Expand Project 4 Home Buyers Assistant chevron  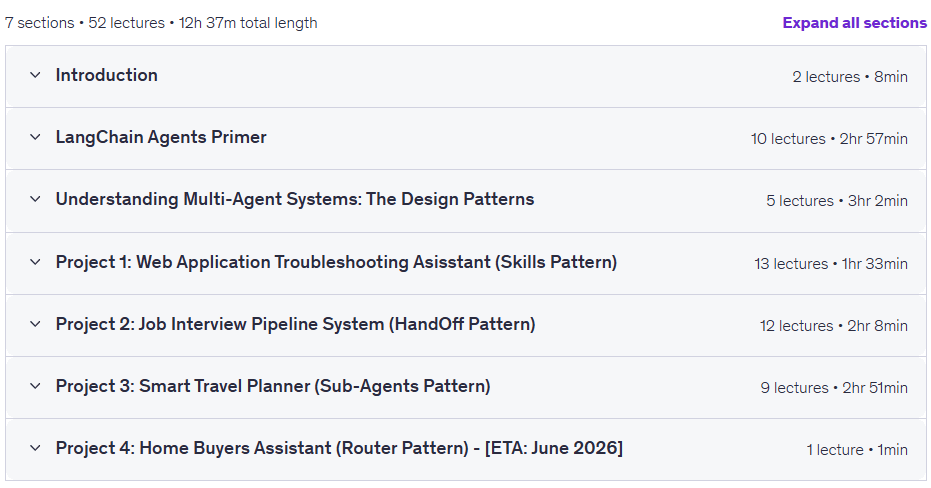click(35, 448)
